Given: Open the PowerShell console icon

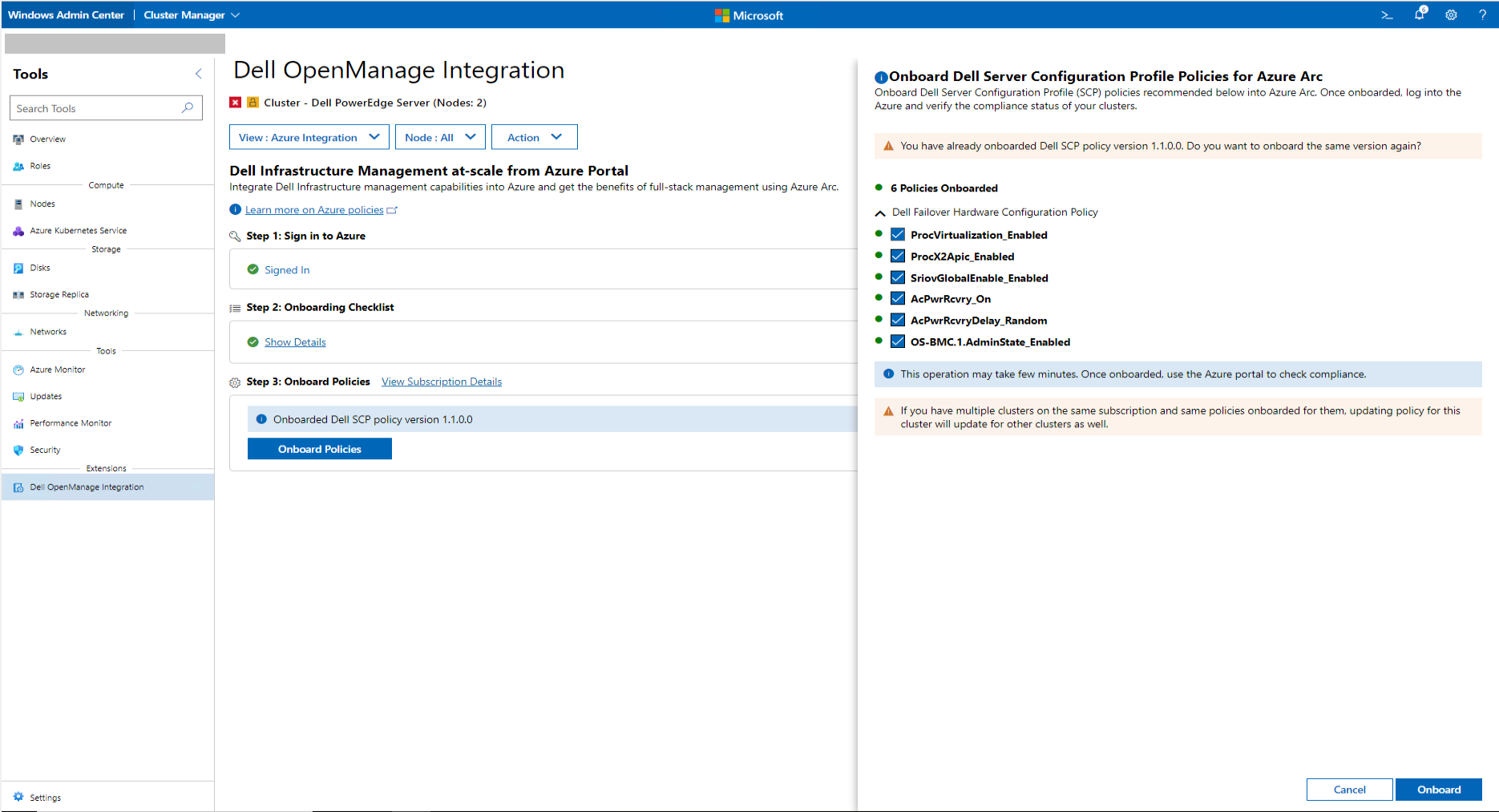Looking at the screenshot, I should [1387, 14].
